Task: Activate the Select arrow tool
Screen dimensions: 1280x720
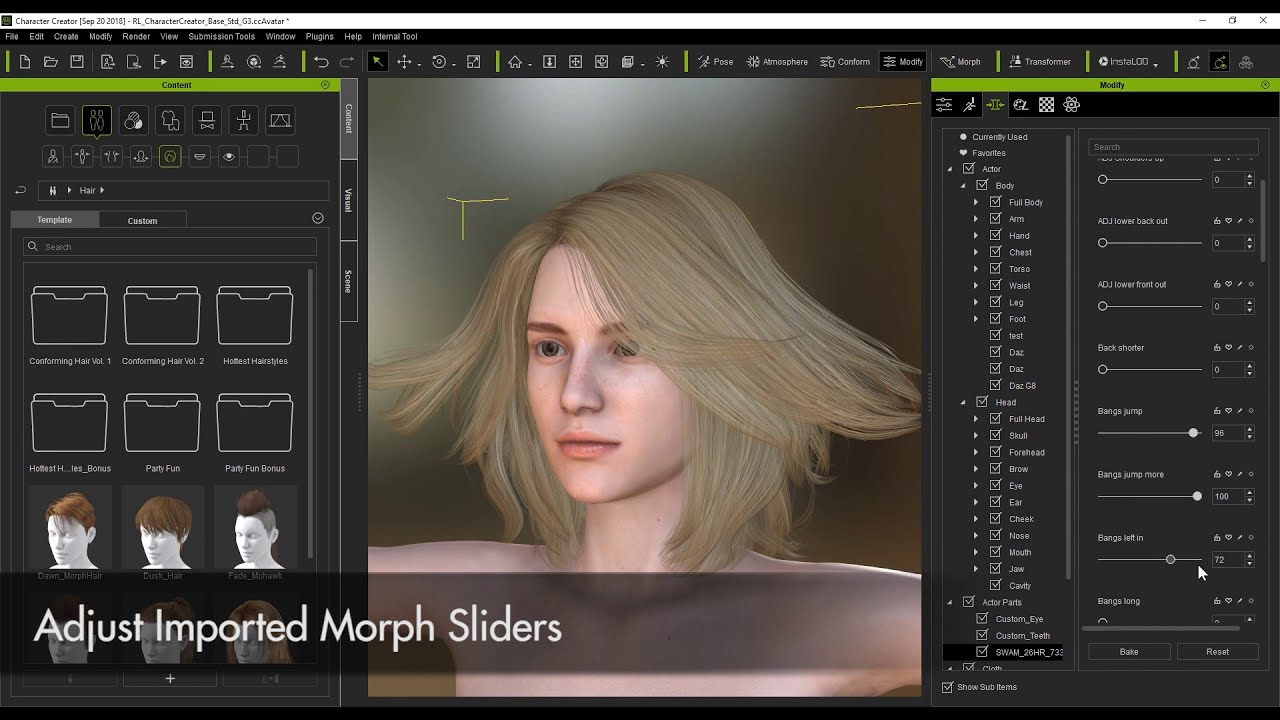Action: click(x=377, y=62)
